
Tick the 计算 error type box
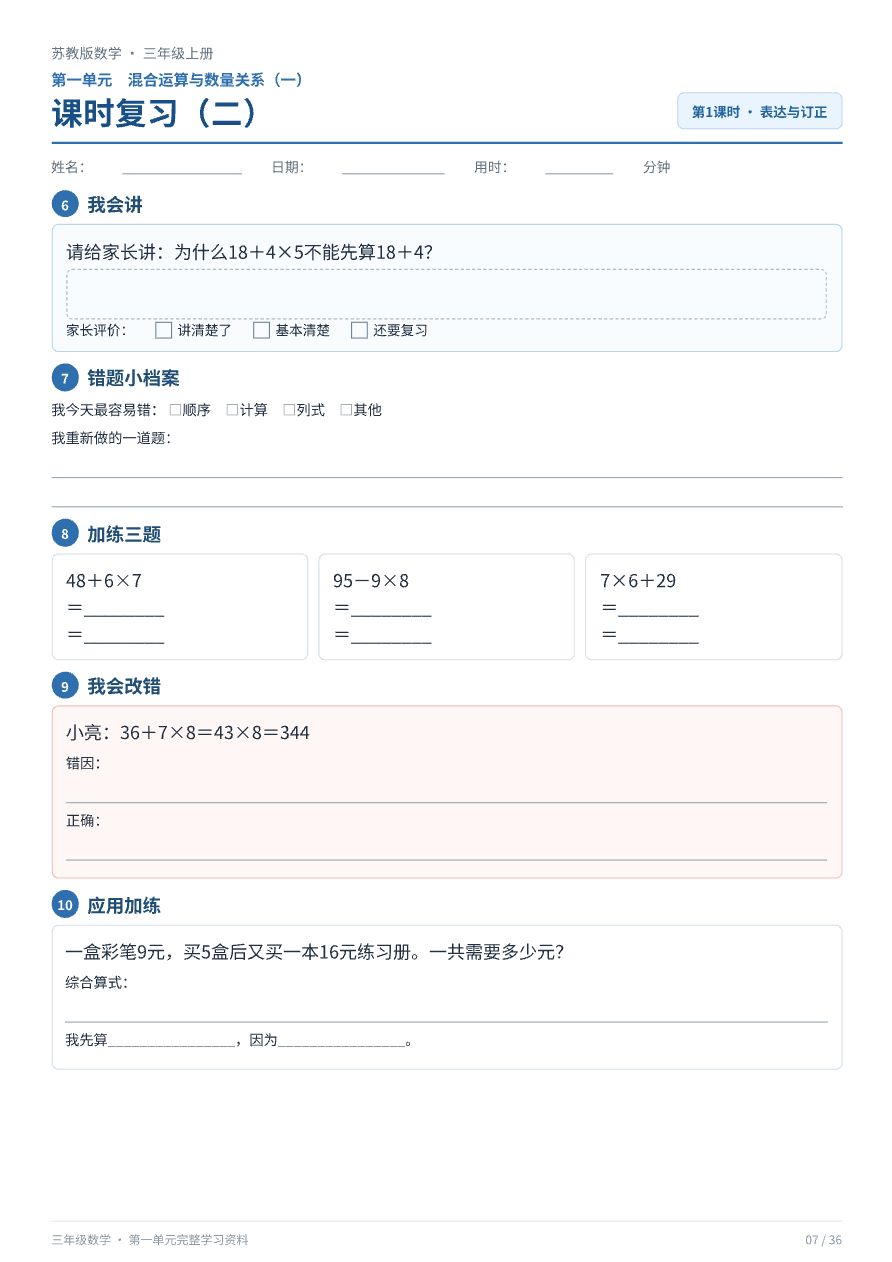pyautogui.click(x=232, y=410)
